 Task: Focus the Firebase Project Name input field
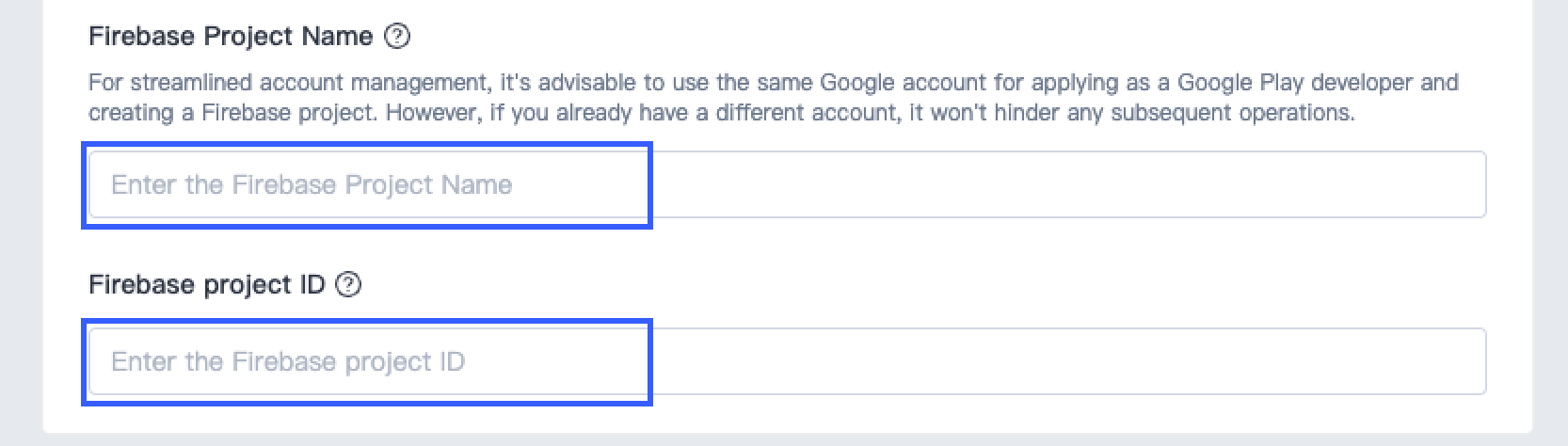(787, 184)
